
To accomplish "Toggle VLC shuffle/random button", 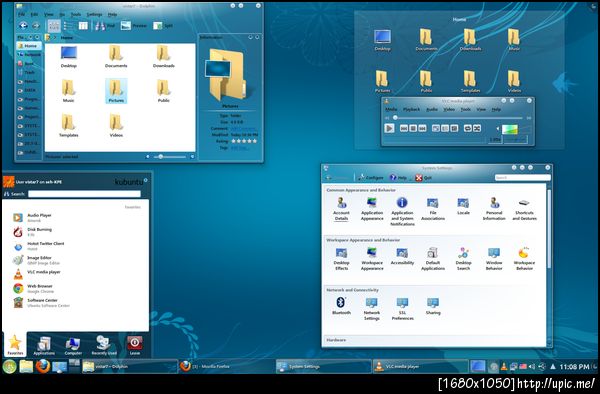I will coord(477,129).
